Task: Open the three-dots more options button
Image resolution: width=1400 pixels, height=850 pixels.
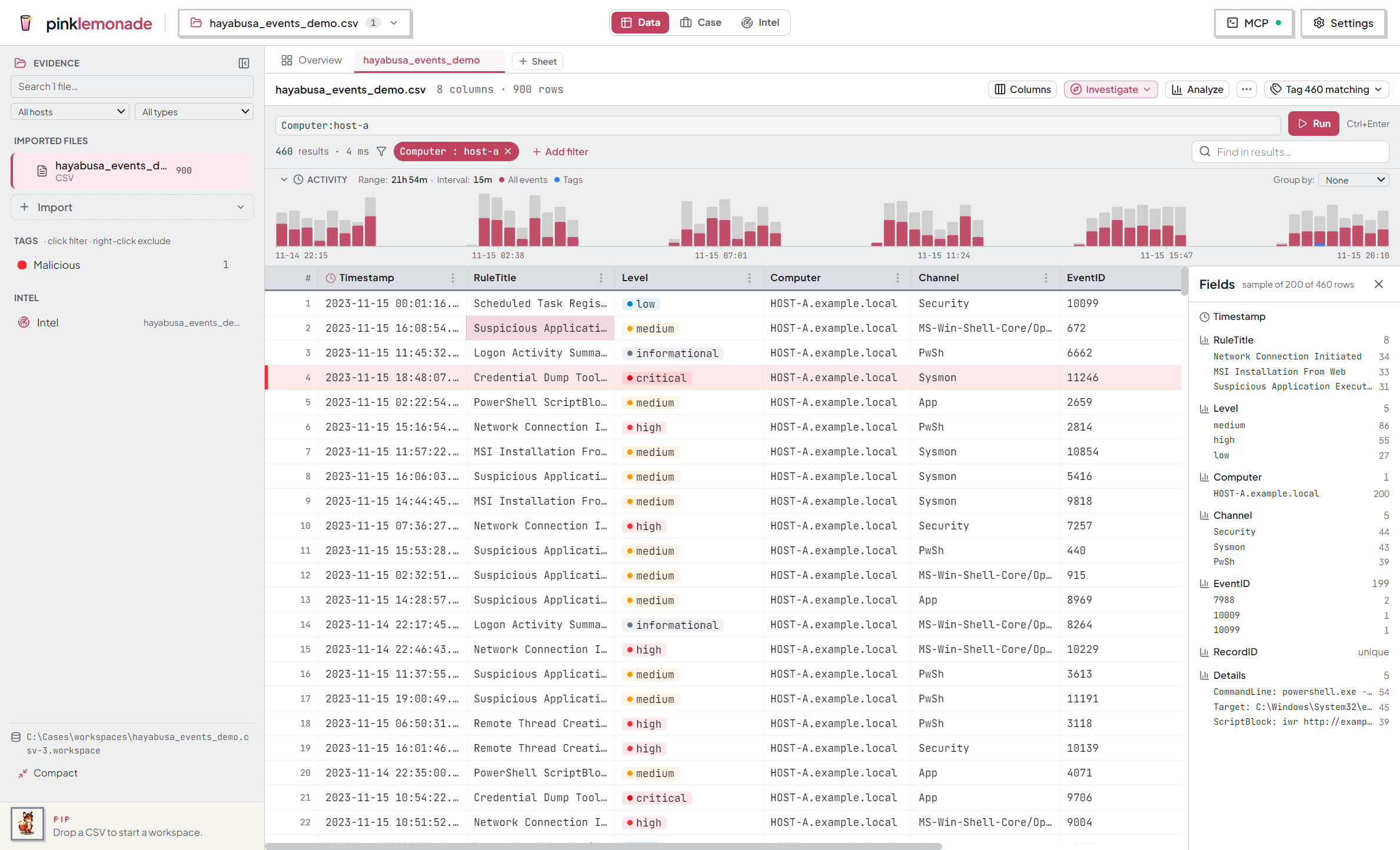Action: [x=1246, y=89]
